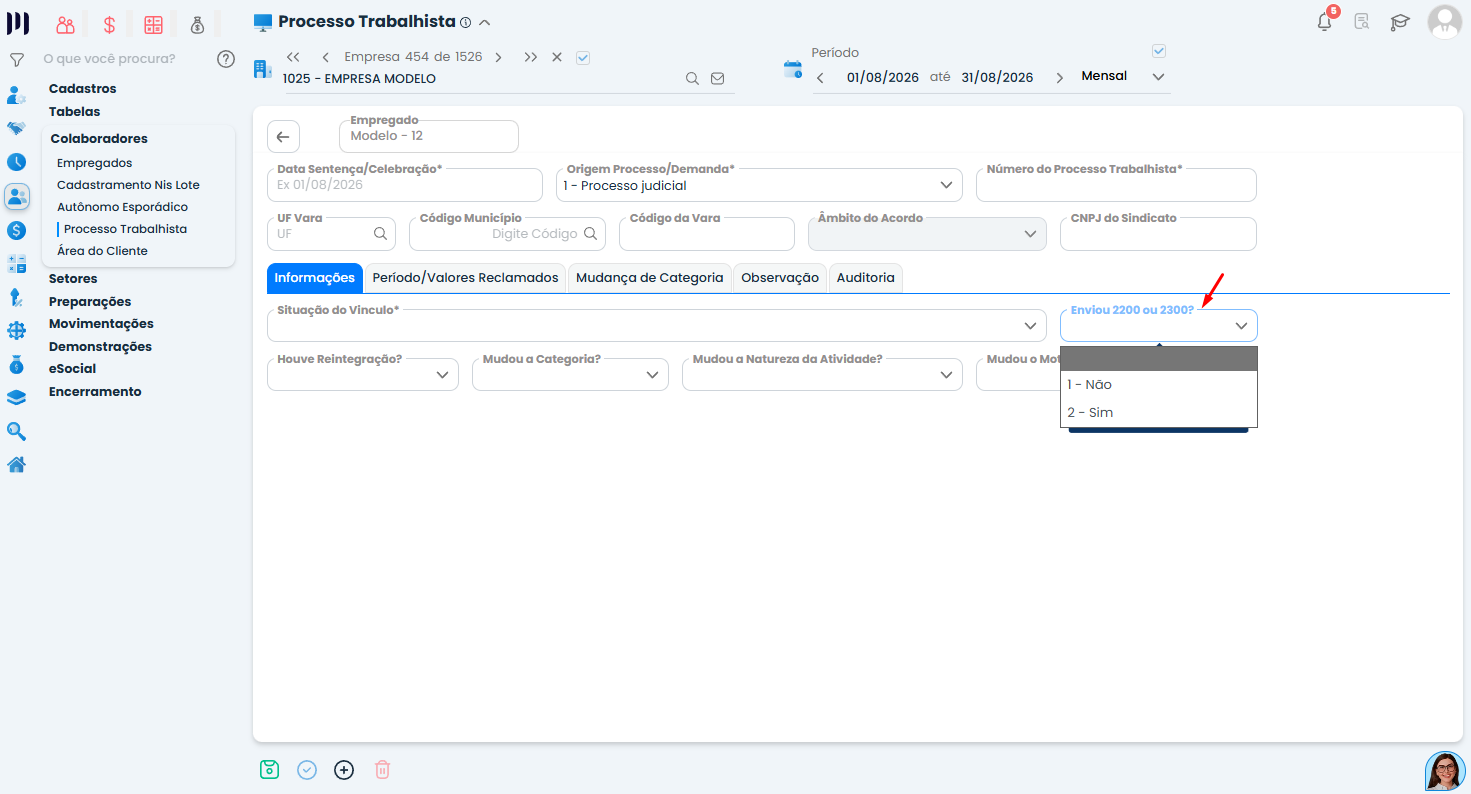Open Cadastramento Nis Lote menu item
The image size is (1471, 794).
point(128,185)
